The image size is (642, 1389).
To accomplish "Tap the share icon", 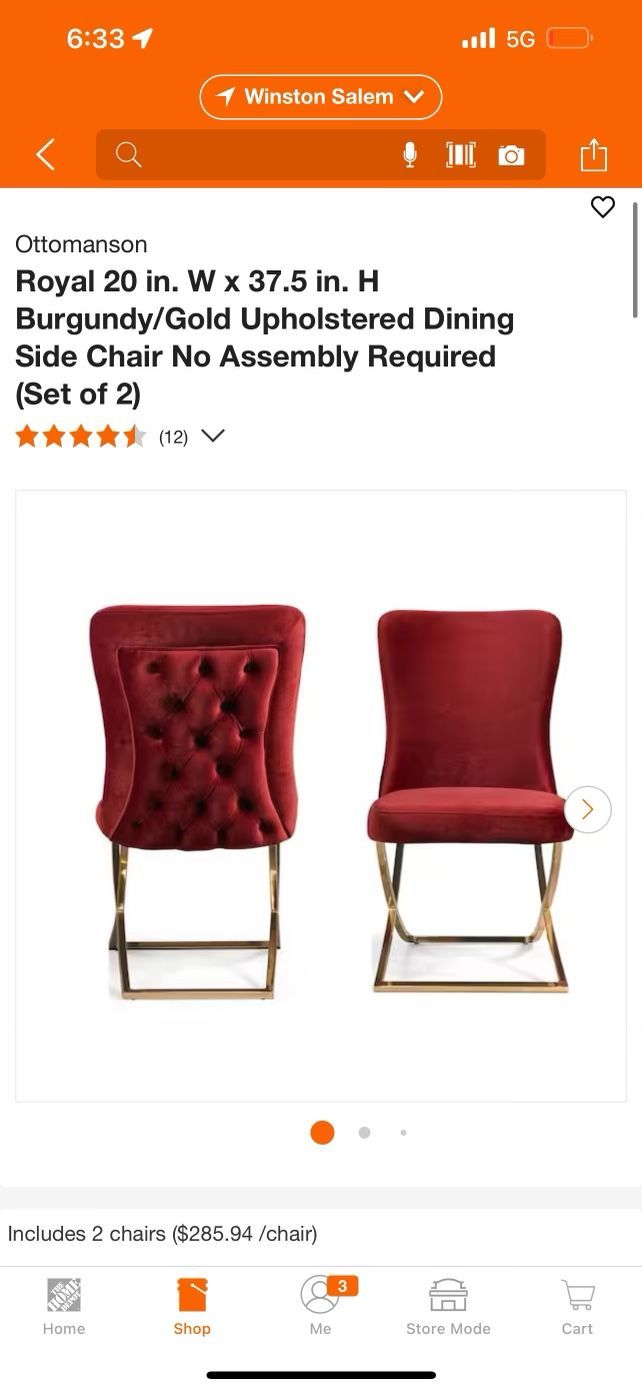I will coord(594,154).
